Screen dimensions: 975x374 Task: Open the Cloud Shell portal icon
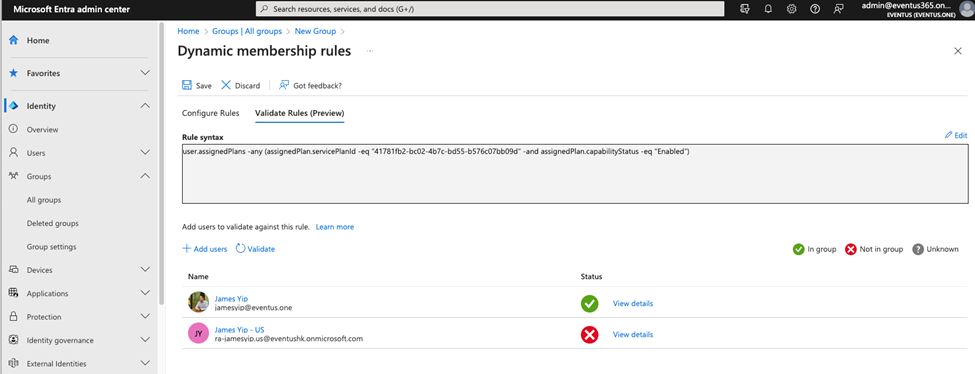(x=745, y=9)
